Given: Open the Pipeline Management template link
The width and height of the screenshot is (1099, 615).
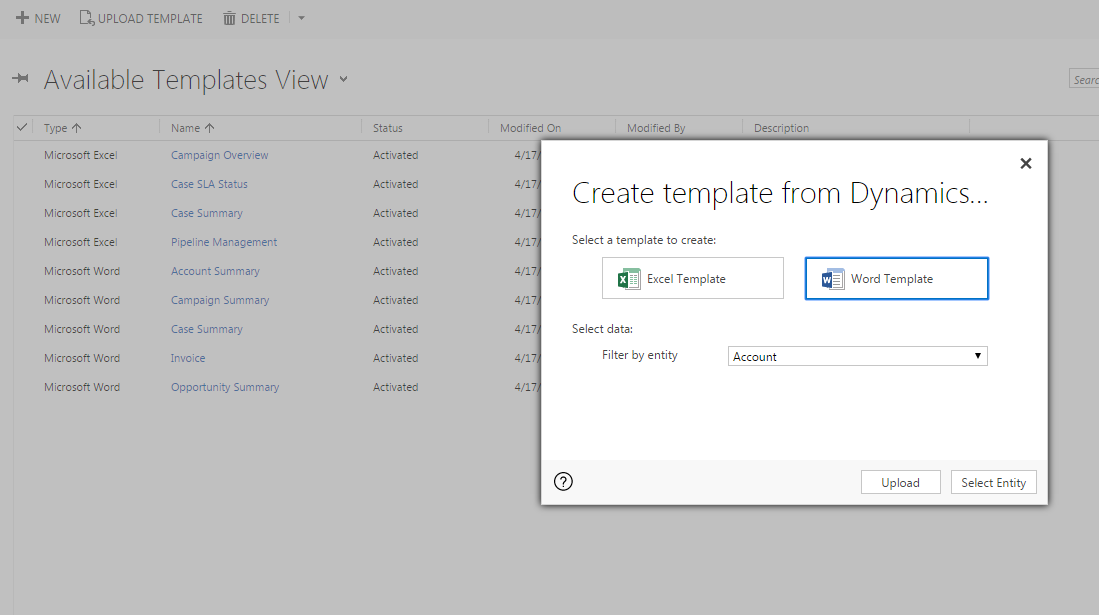Looking at the screenshot, I should 224,242.
